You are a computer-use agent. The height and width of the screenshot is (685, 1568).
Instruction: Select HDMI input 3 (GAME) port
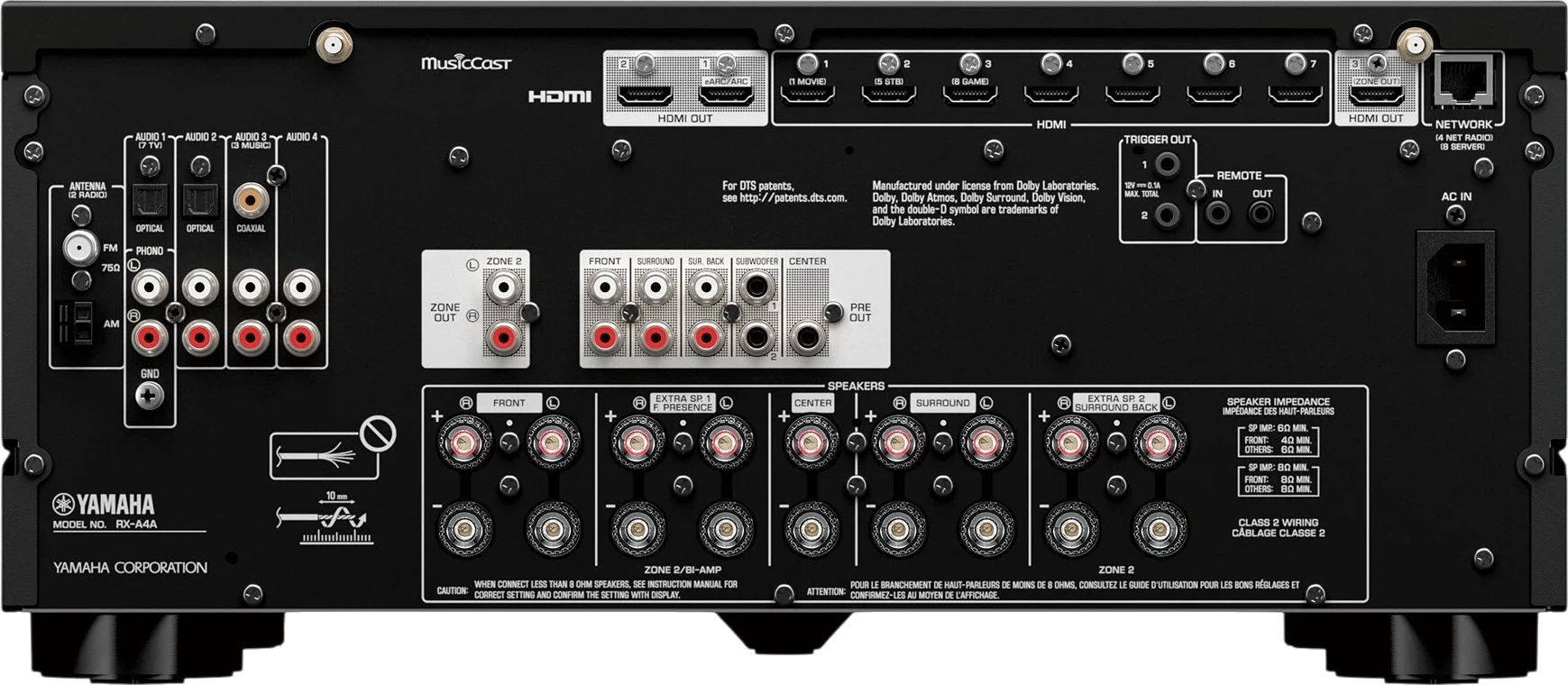969,95
